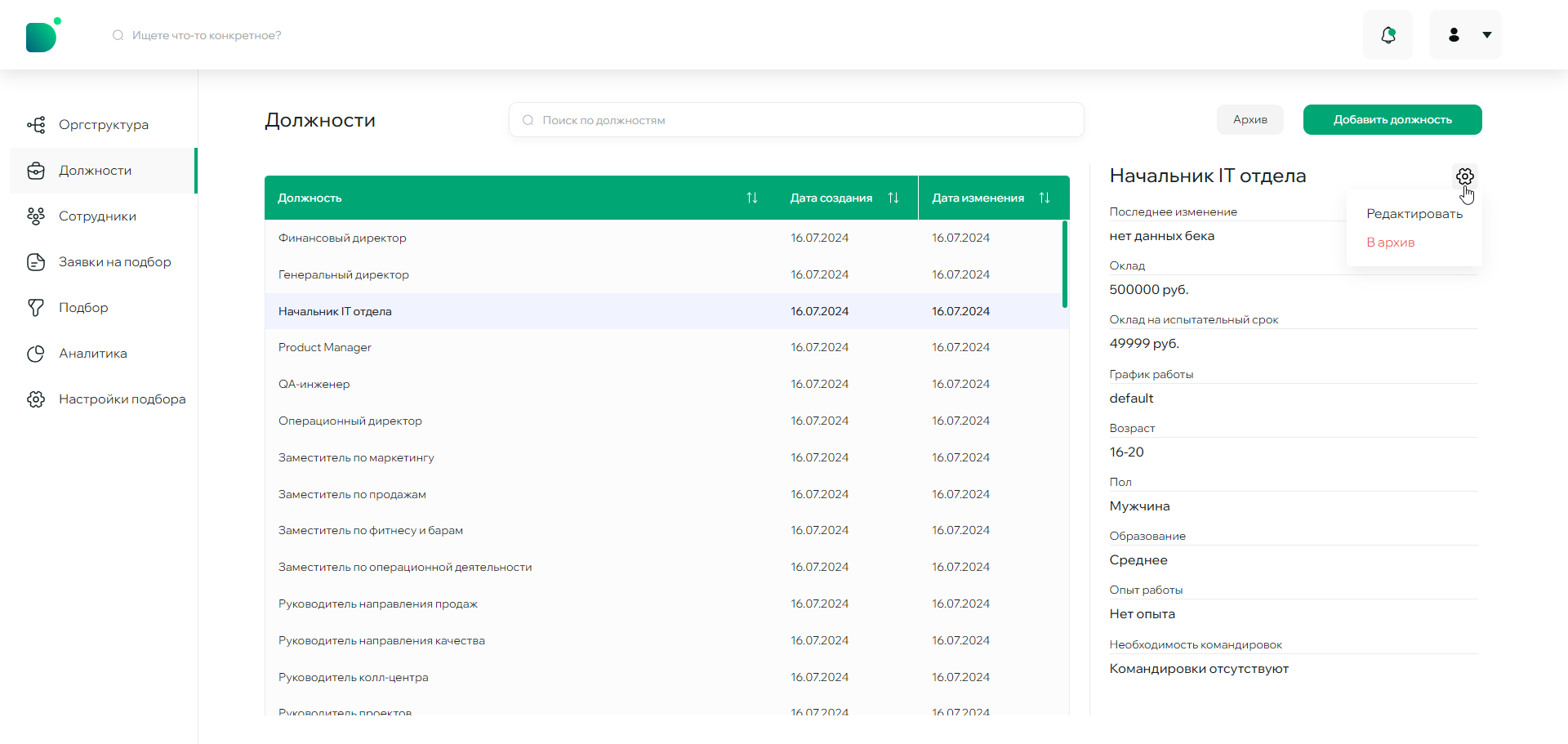The height and width of the screenshot is (744, 1568).
Task: Click the default work schedule value
Action: [1131, 399]
